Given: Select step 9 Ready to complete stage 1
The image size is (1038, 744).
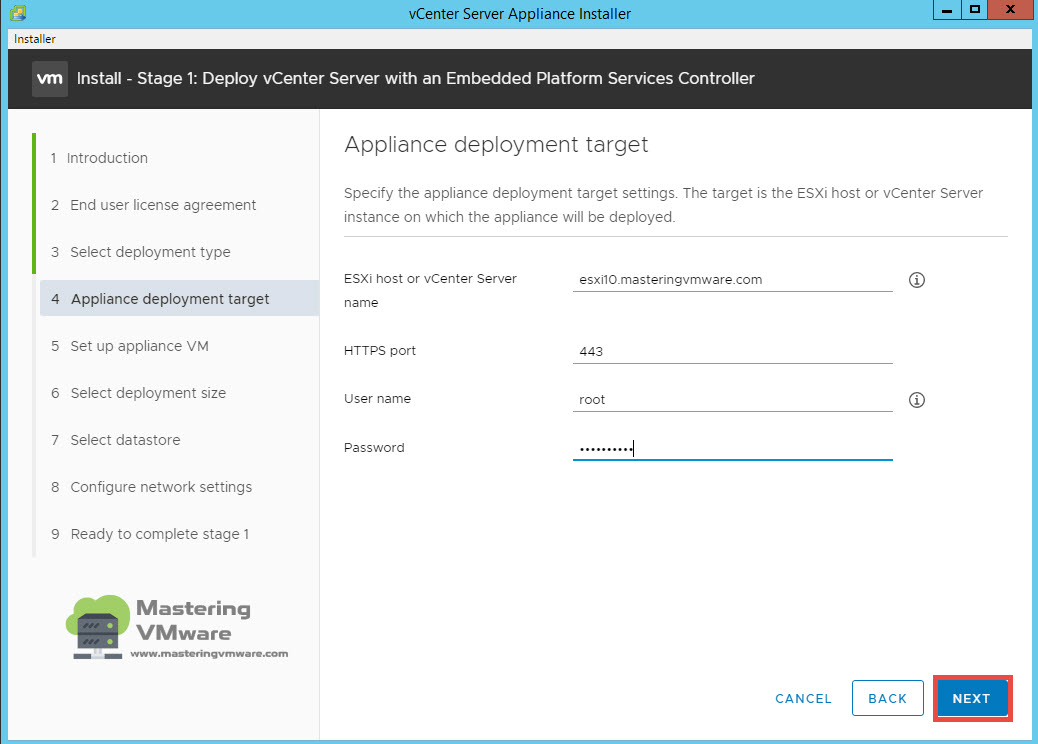Looking at the screenshot, I should point(150,534).
